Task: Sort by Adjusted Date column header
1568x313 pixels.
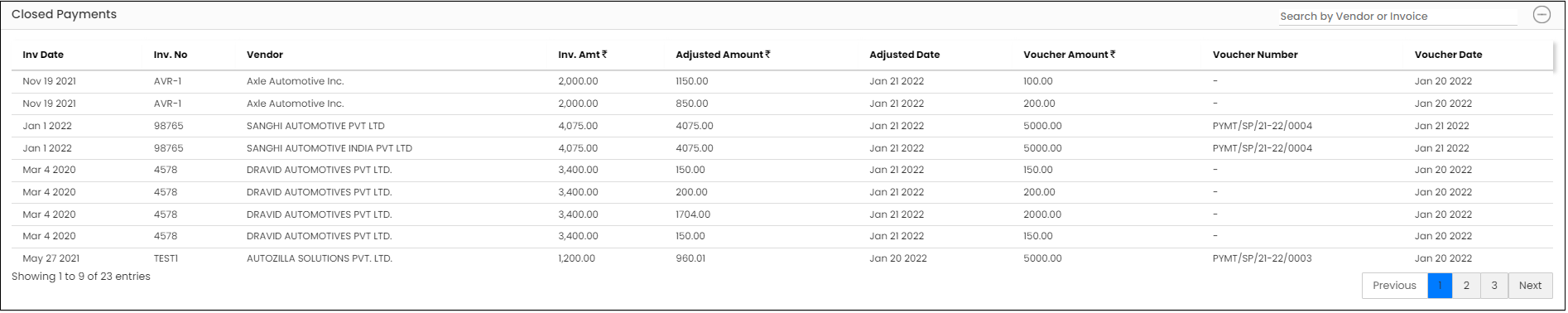Action: coord(905,55)
